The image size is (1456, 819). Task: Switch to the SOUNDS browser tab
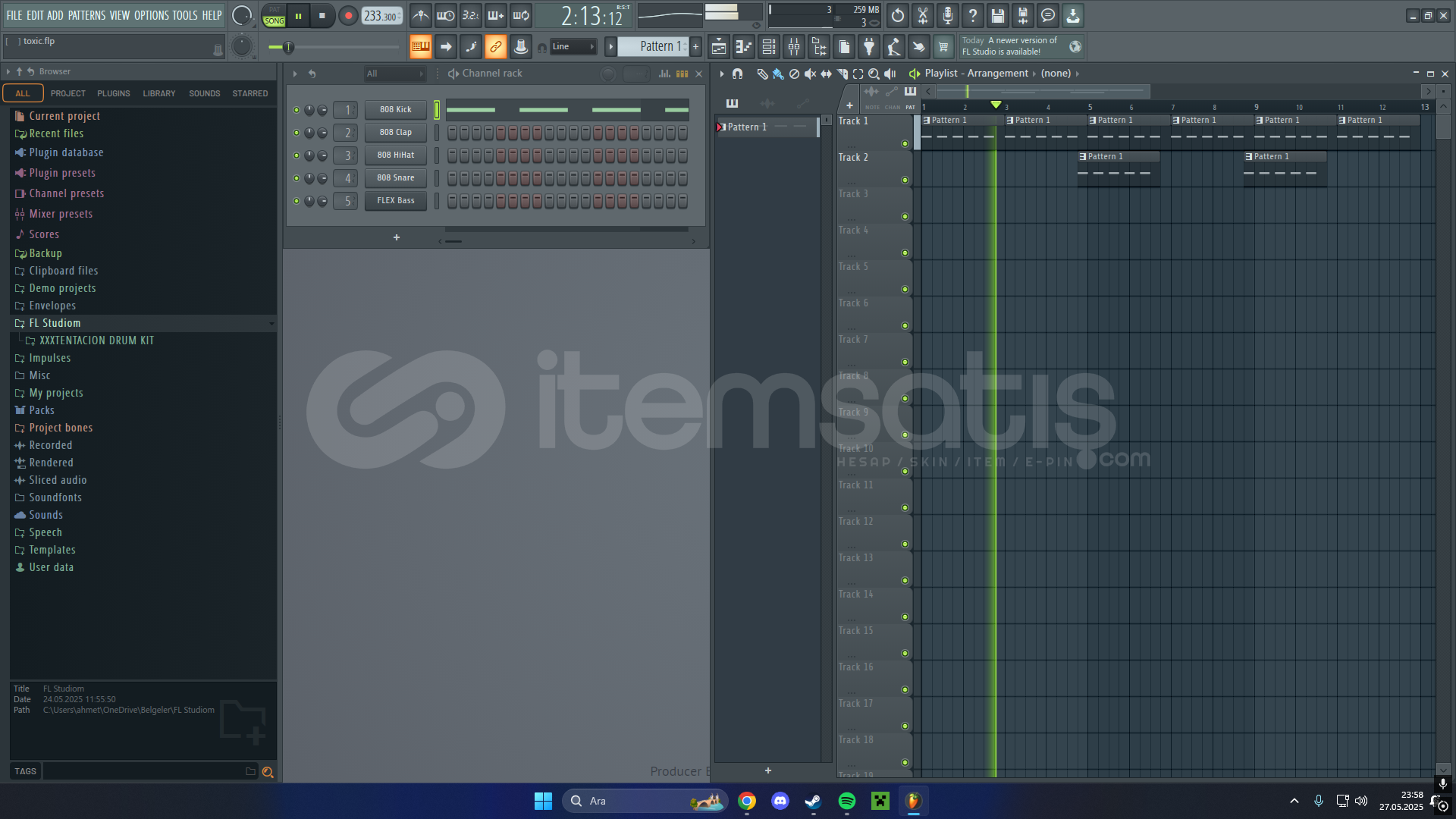[x=204, y=93]
